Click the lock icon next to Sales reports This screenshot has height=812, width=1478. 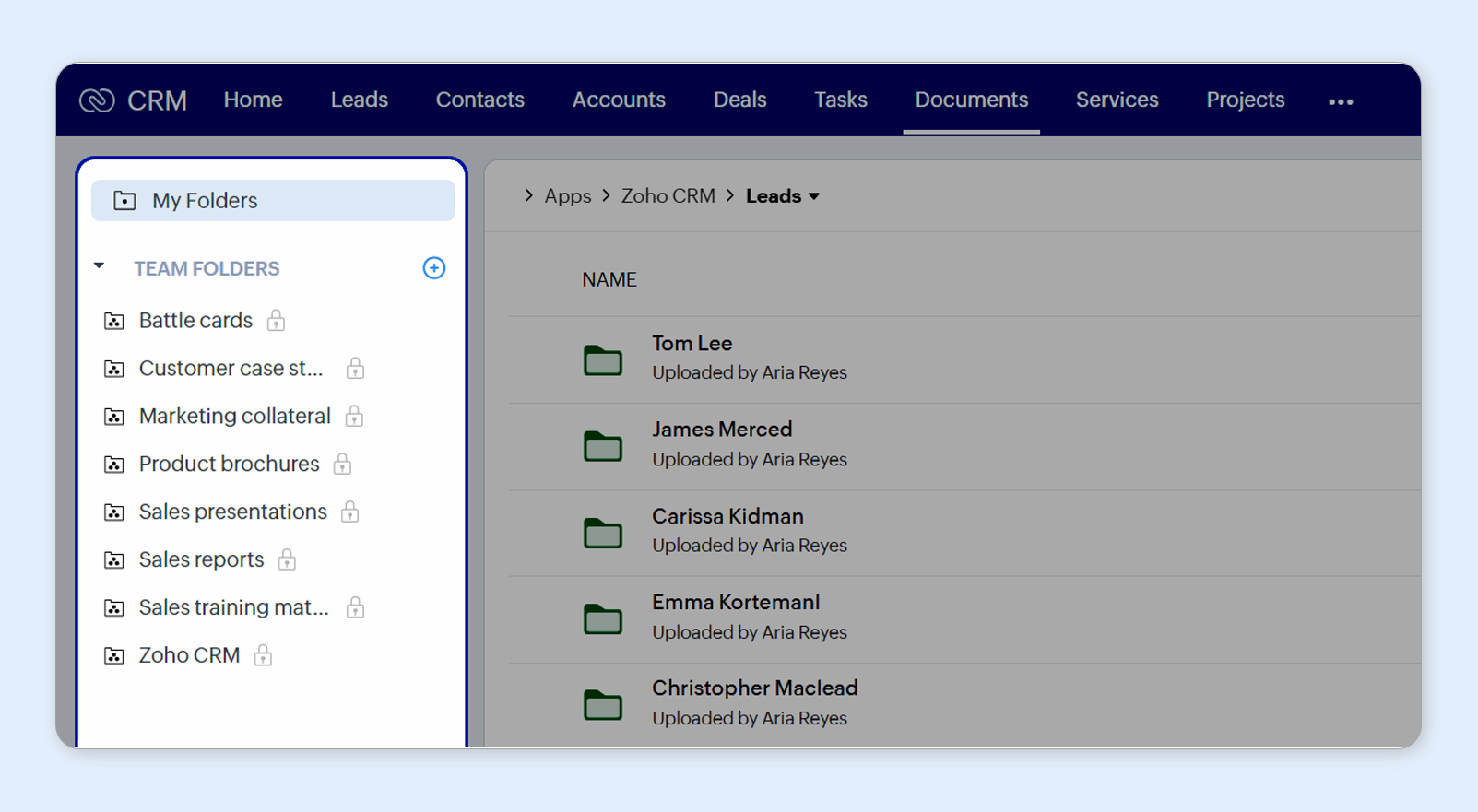(287, 559)
